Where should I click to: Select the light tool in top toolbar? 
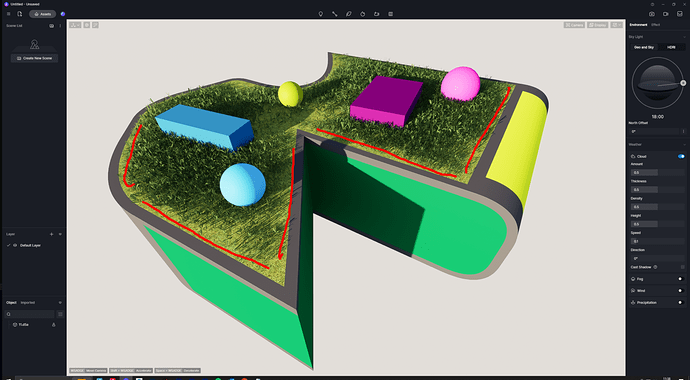click(320, 14)
